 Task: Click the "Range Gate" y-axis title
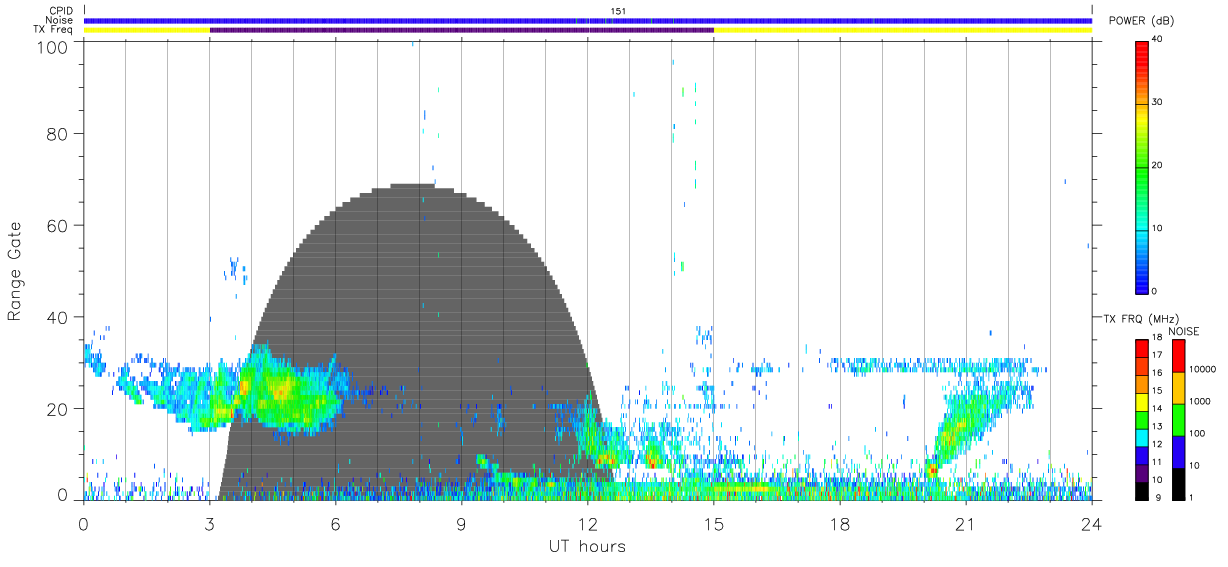pos(15,271)
